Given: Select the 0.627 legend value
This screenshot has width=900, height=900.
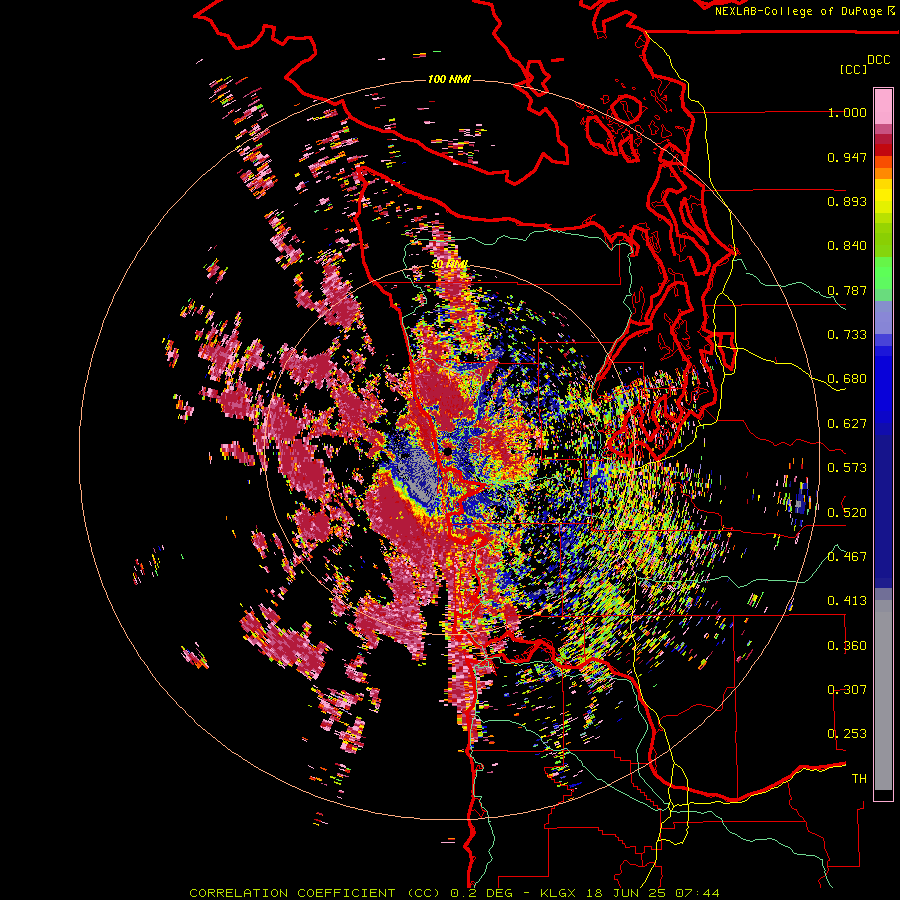Looking at the screenshot, I should 847,424.
